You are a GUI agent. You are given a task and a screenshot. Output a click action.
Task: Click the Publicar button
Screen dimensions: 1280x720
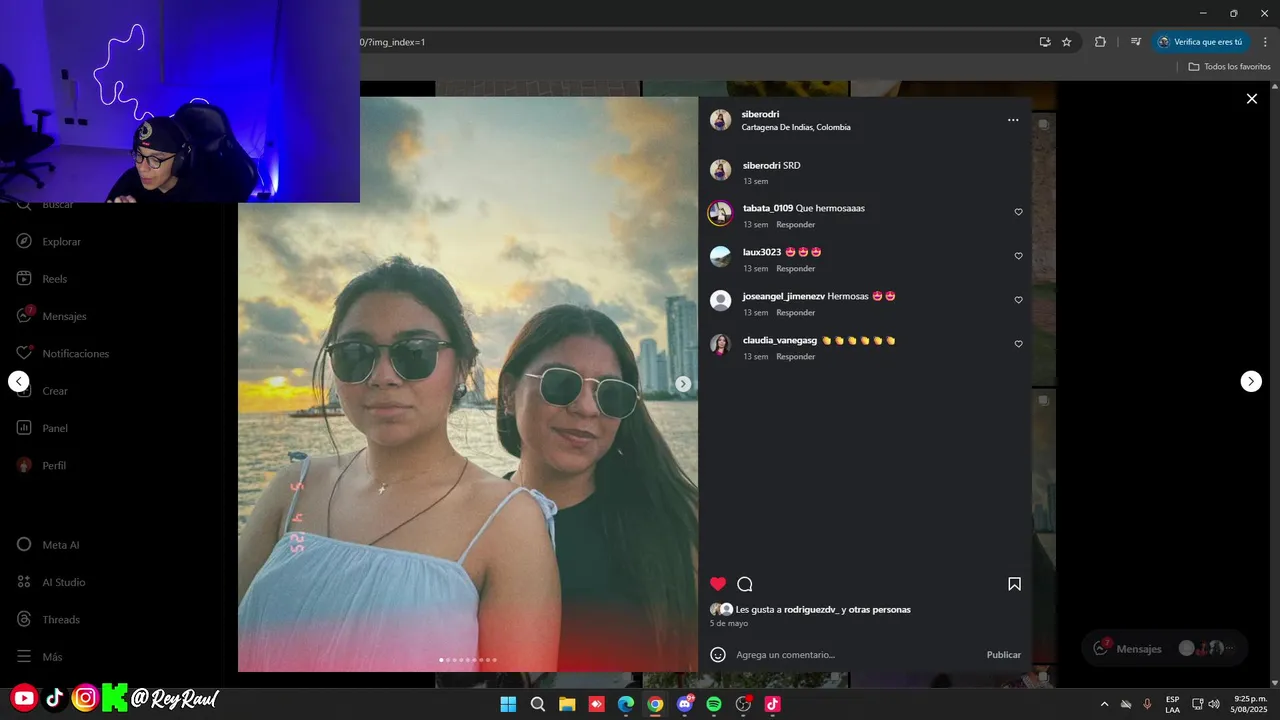[1004, 655]
